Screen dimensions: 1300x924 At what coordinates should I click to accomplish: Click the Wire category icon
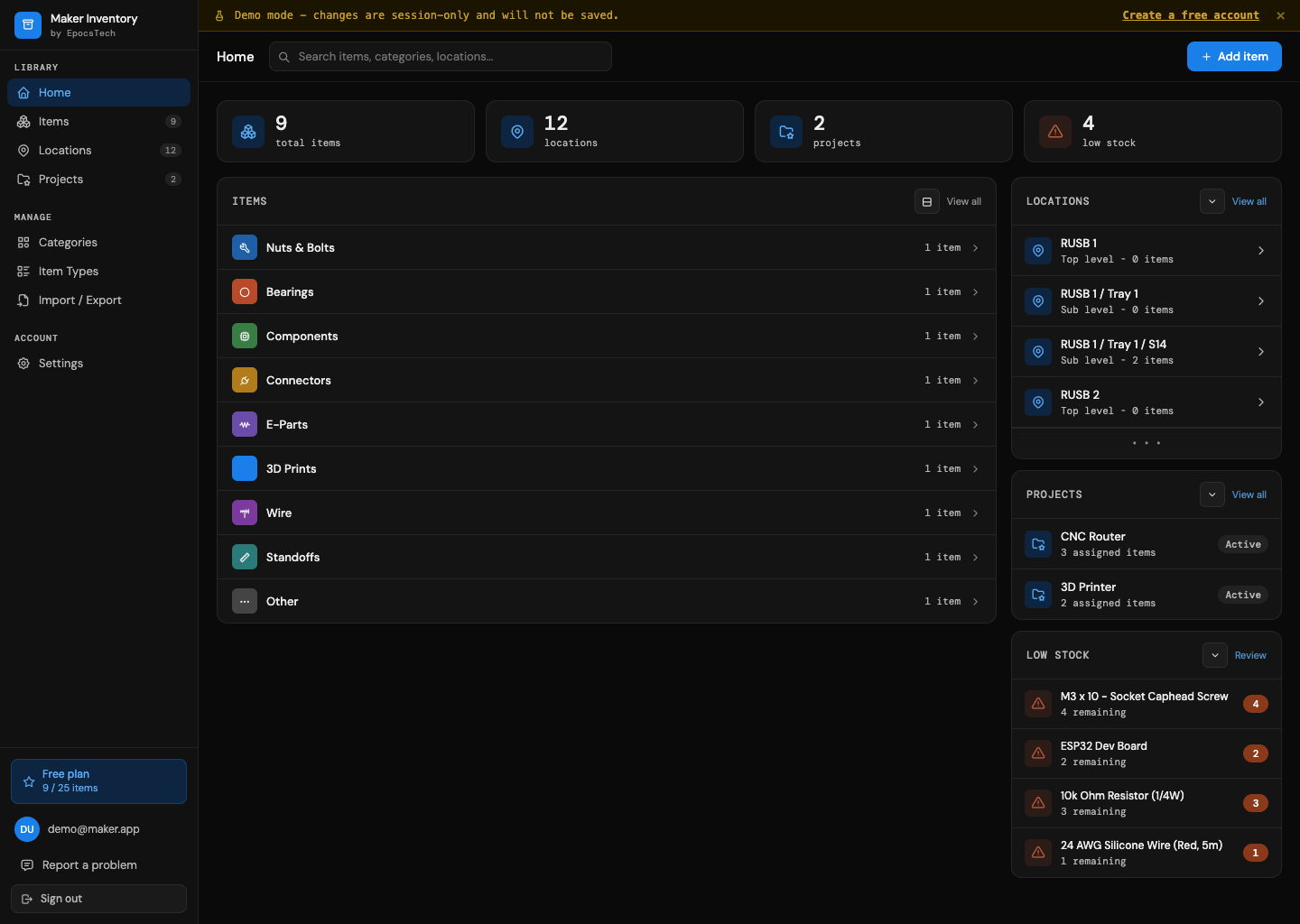(x=245, y=513)
